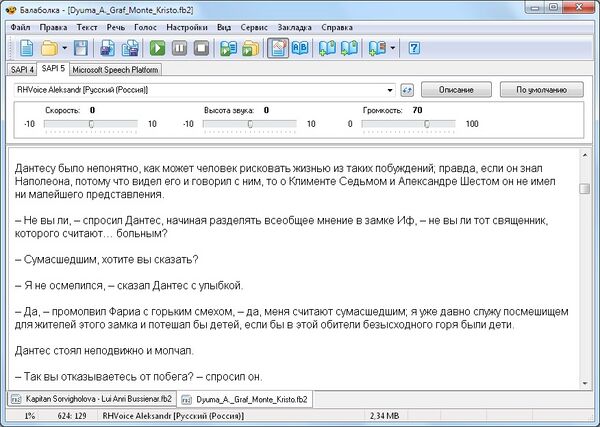Select Dyuma_A._Graf_Monte_Kristo.fb2 document tab

pos(245,399)
